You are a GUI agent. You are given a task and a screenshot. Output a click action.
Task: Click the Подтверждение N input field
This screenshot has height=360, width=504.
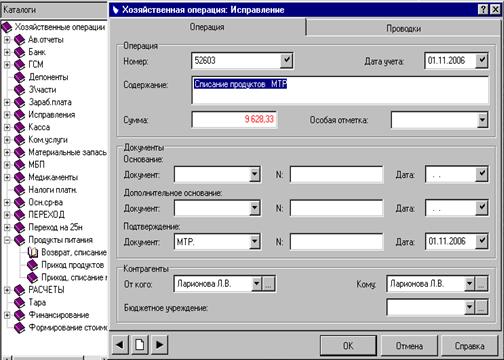click(x=336, y=241)
